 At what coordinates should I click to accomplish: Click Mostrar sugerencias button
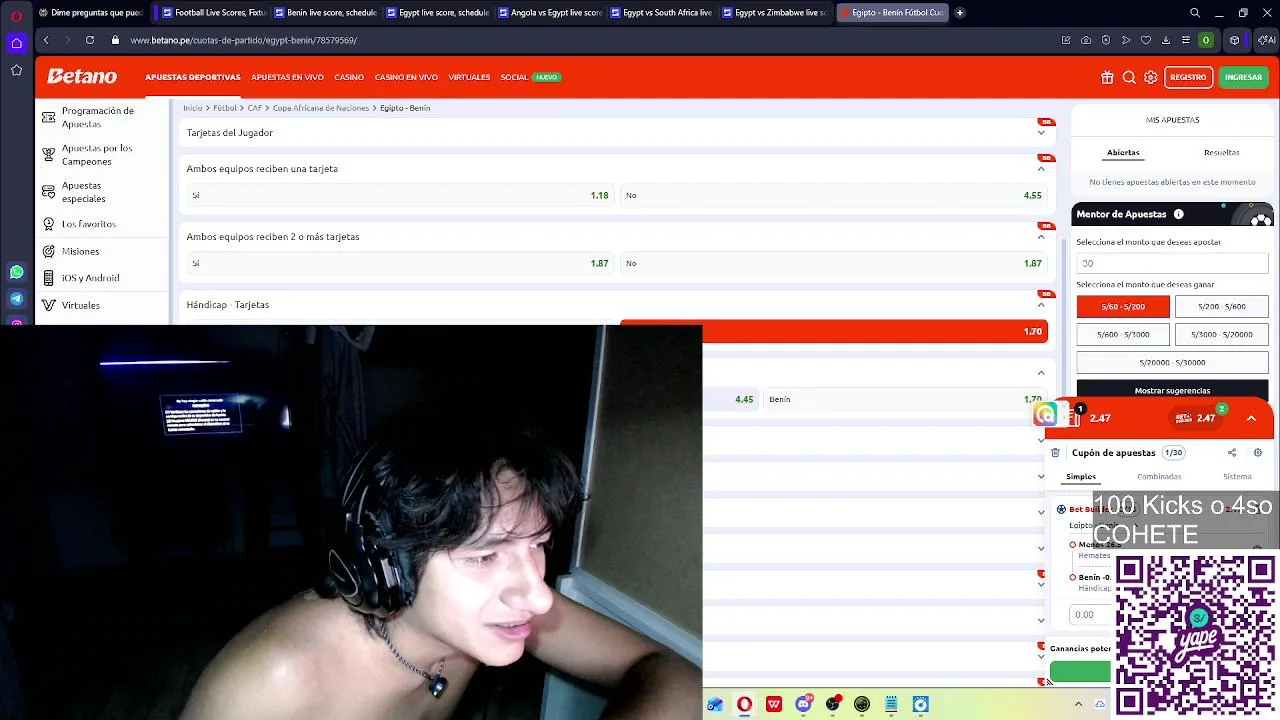point(1172,391)
